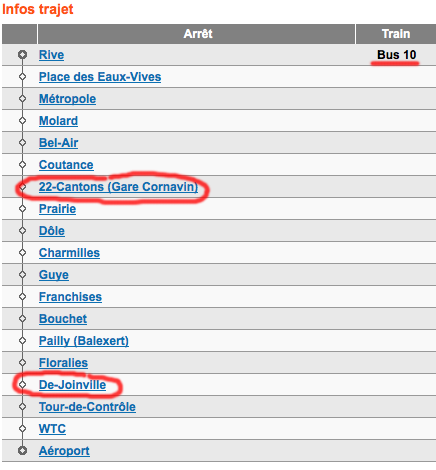The image size is (436, 470).
Task: Click the Aéroport terminus marker icon
Action: coord(22,451)
